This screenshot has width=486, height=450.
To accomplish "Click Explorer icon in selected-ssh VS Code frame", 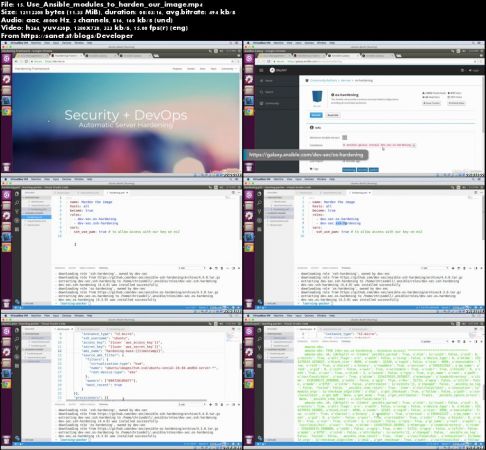I will pyautogui.click(x=260, y=194).
